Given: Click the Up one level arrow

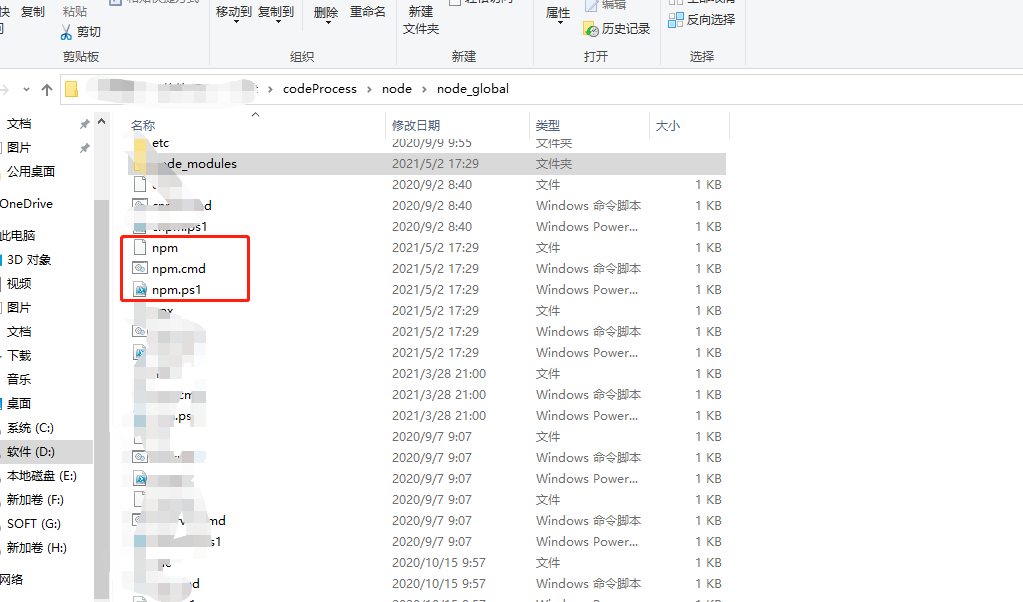Looking at the screenshot, I should pos(46,89).
